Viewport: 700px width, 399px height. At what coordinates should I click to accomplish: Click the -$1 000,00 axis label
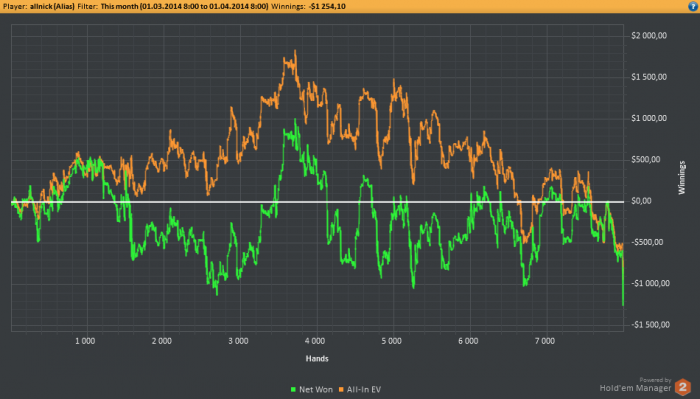point(650,283)
